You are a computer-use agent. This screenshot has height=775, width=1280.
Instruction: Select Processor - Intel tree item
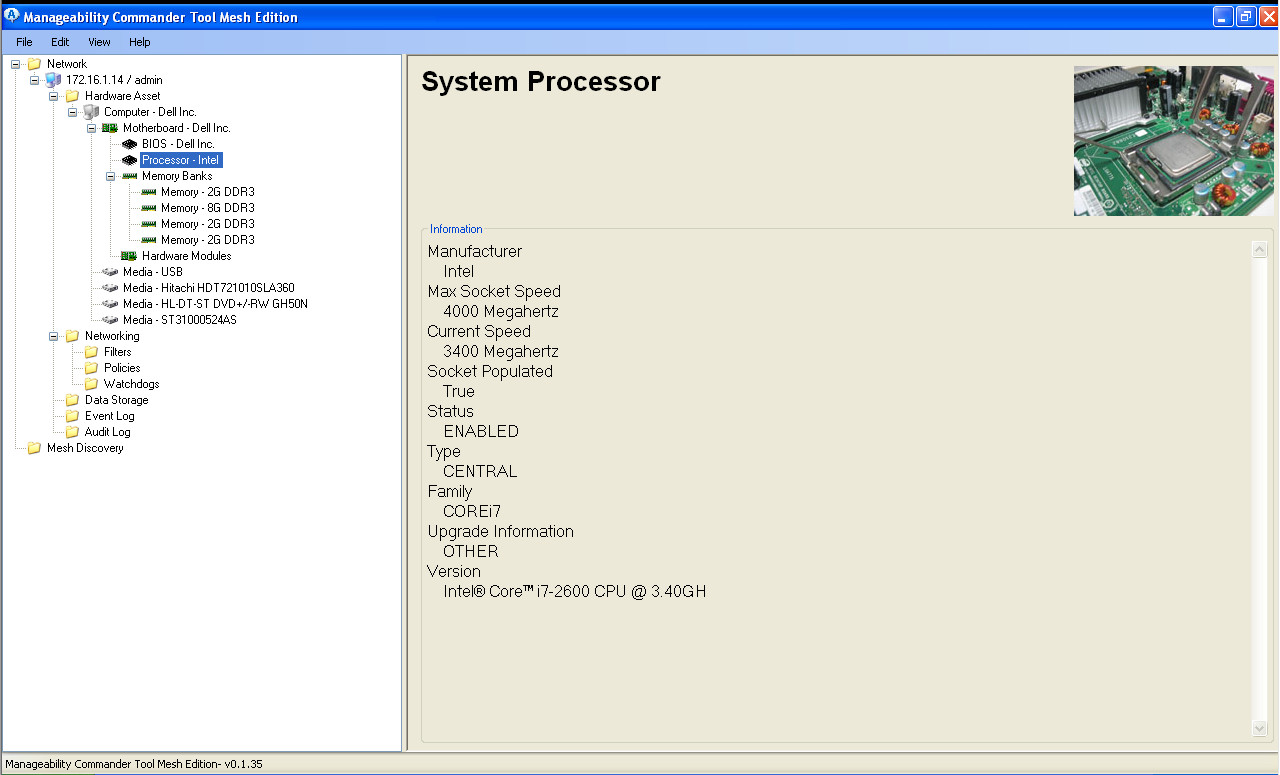pyautogui.click(x=180, y=160)
